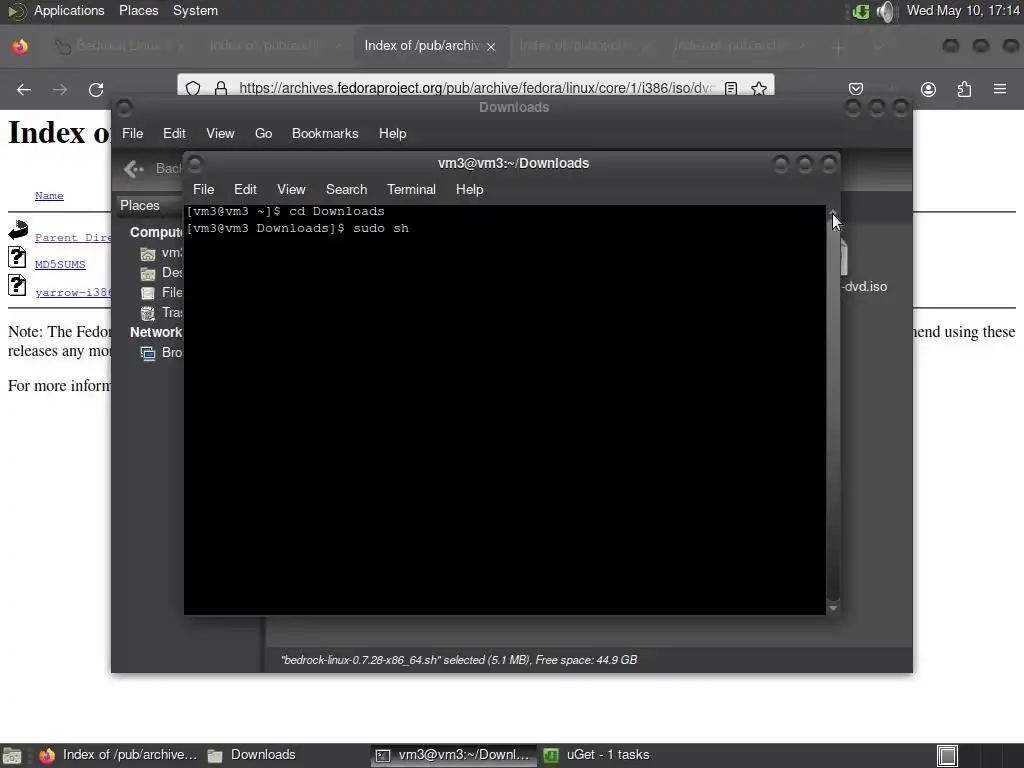Screen dimensions: 1024x768
Task: Click the Firefox URL address field
Action: click(x=476, y=88)
